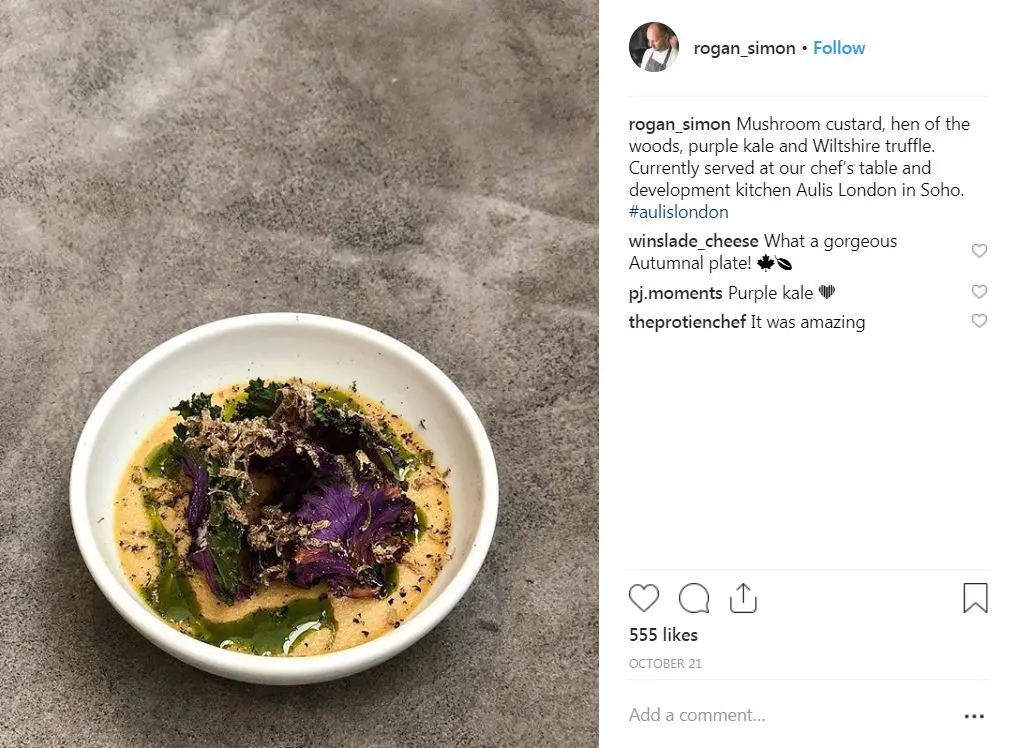Visit theprotienchef's profile

click(687, 322)
